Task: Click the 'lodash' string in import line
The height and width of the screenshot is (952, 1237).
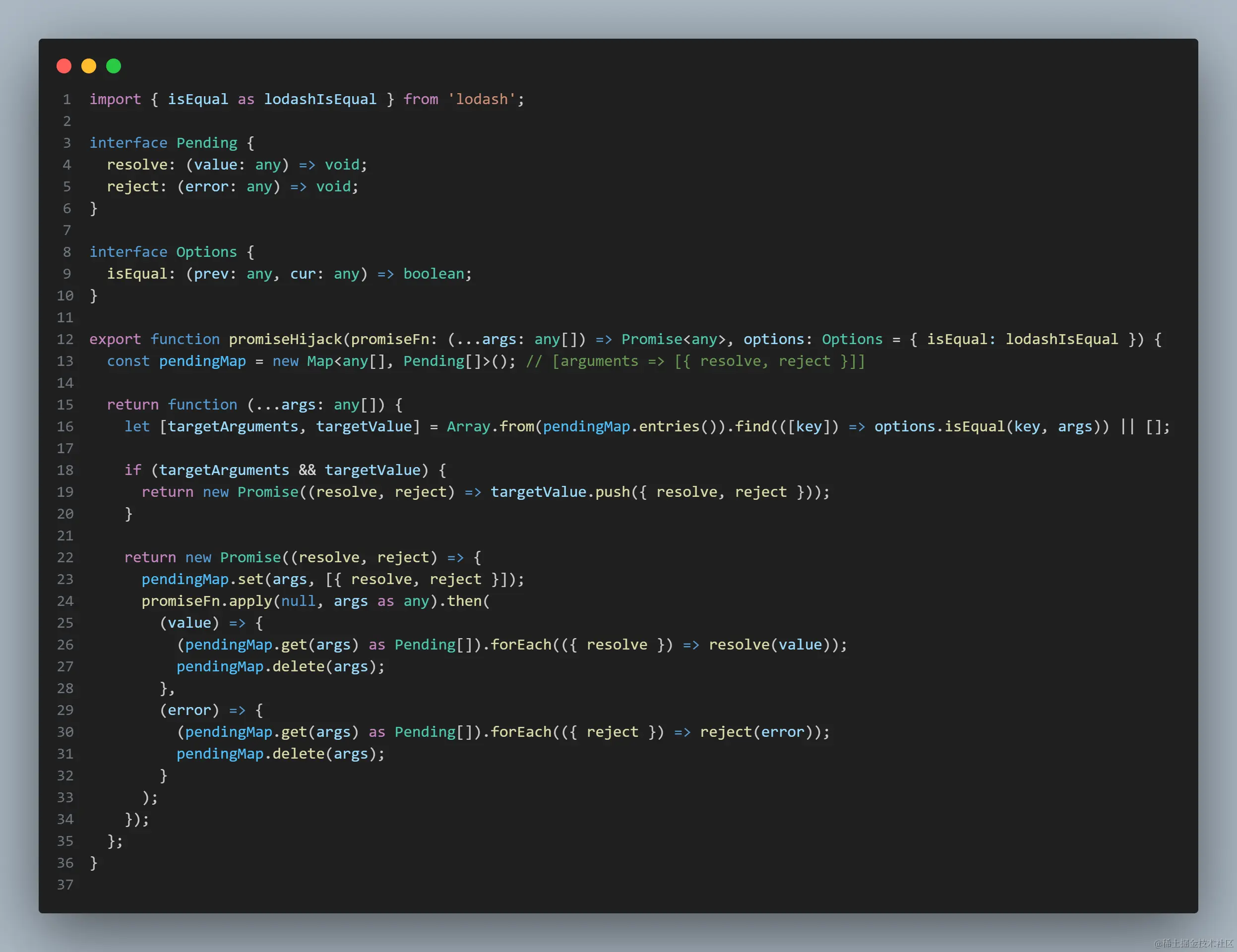Action: [x=482, y=100]
